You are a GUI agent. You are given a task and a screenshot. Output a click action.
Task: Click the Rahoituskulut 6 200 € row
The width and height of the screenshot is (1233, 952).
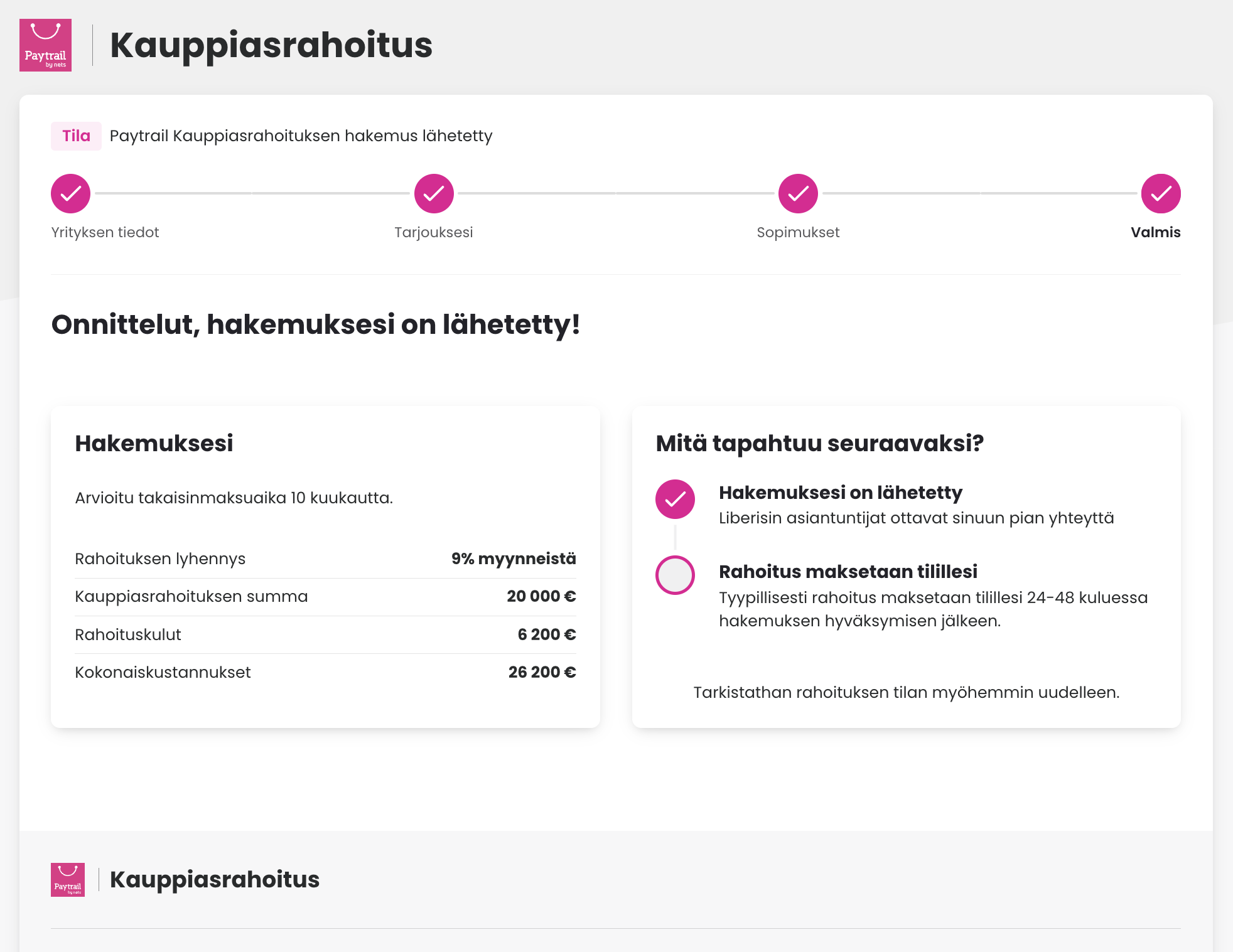[x=325, y=634]
